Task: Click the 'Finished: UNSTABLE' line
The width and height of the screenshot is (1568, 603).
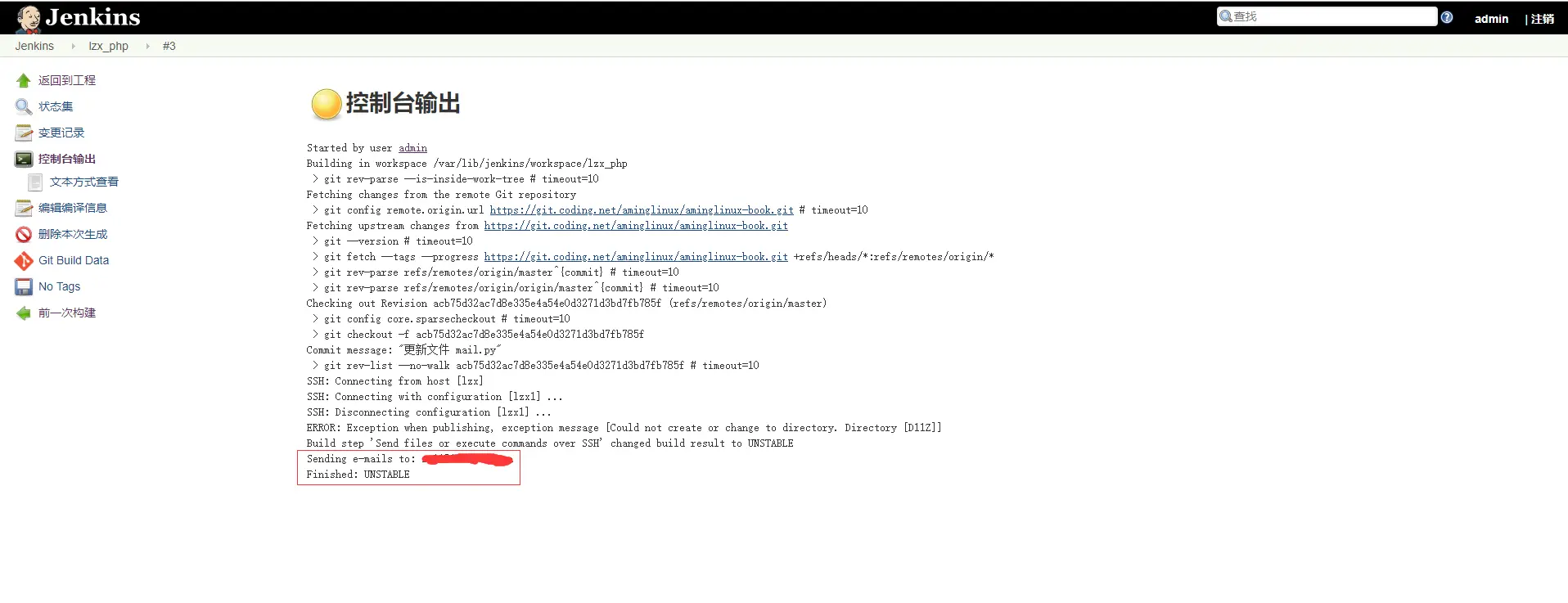Action: pos(358,475)
